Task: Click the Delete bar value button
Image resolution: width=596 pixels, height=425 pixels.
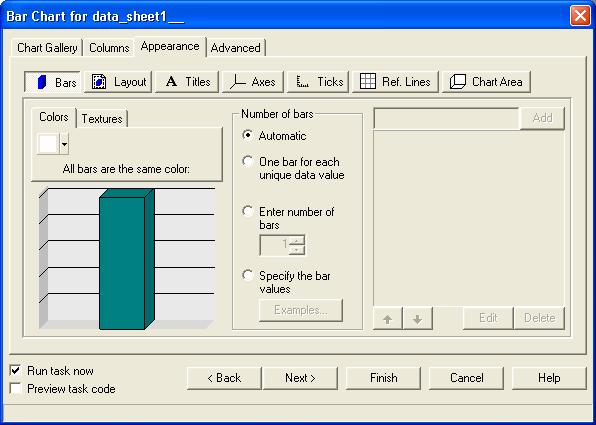Action: click(x=539, y=318)
